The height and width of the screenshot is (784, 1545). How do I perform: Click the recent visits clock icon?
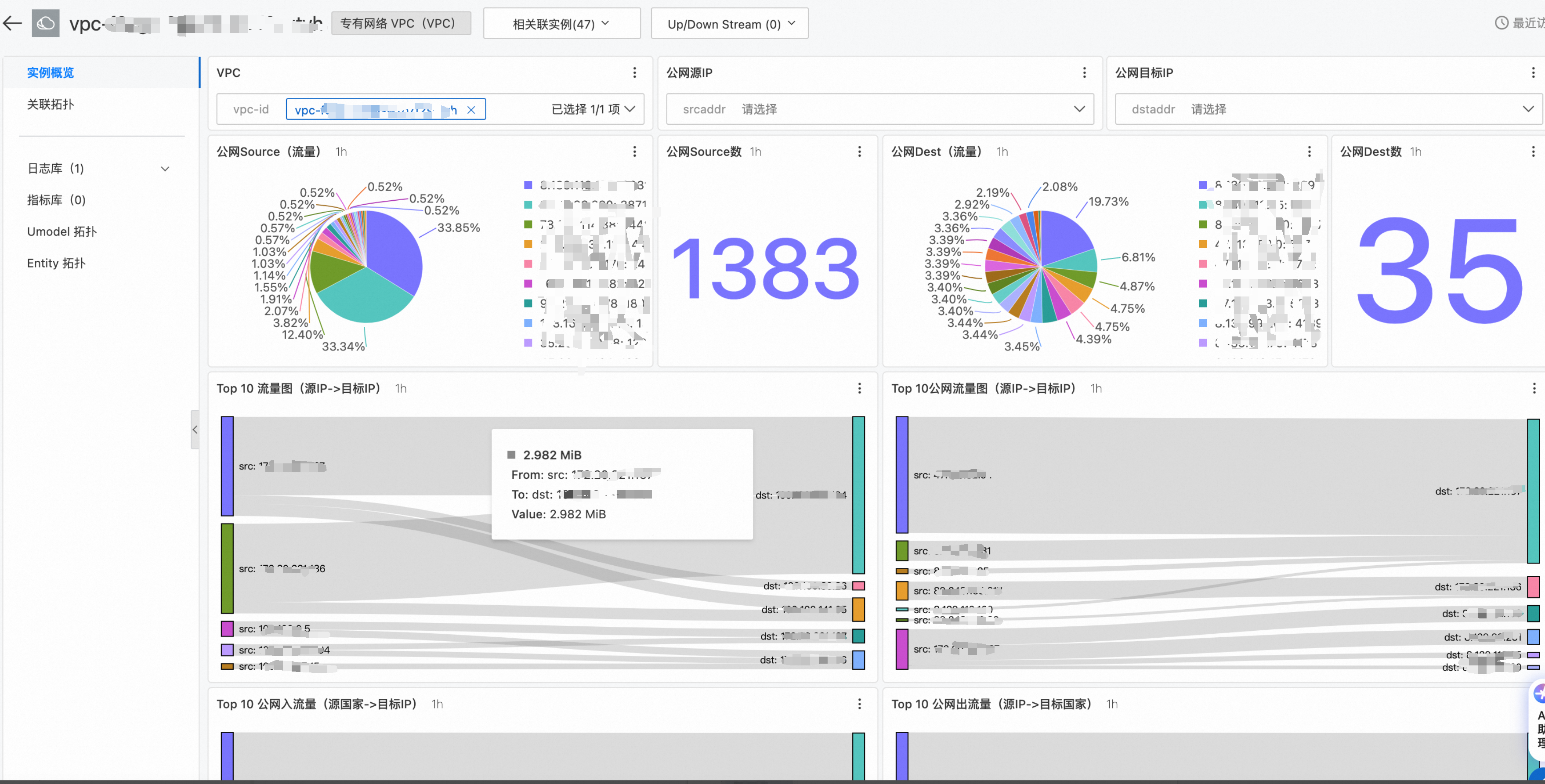pyautogui.click(x=1501, y=23)
